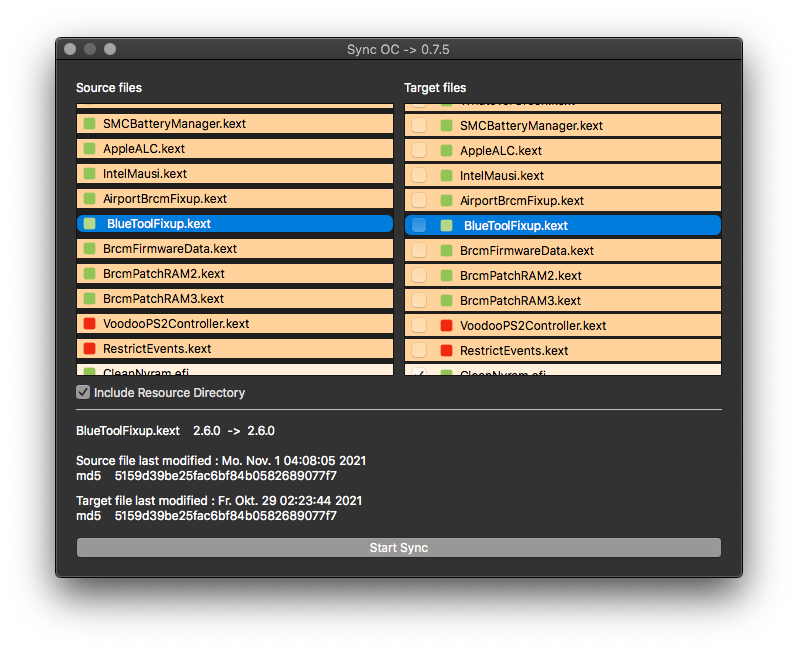Viewport: 798px width, 651px height.
Task: Click green status icon of source AppleALC.kext
Action: tap(90, 148)
